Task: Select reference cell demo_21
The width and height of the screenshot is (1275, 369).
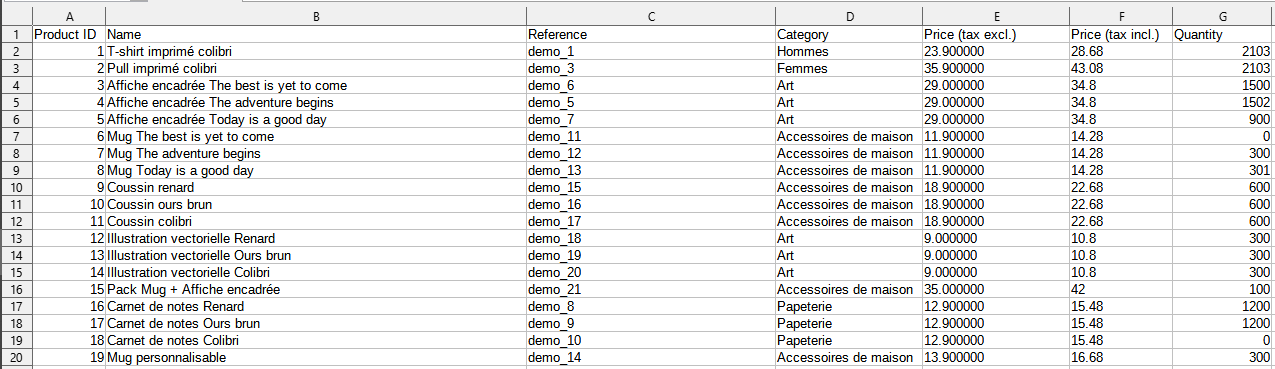Action: click(651, 289)
